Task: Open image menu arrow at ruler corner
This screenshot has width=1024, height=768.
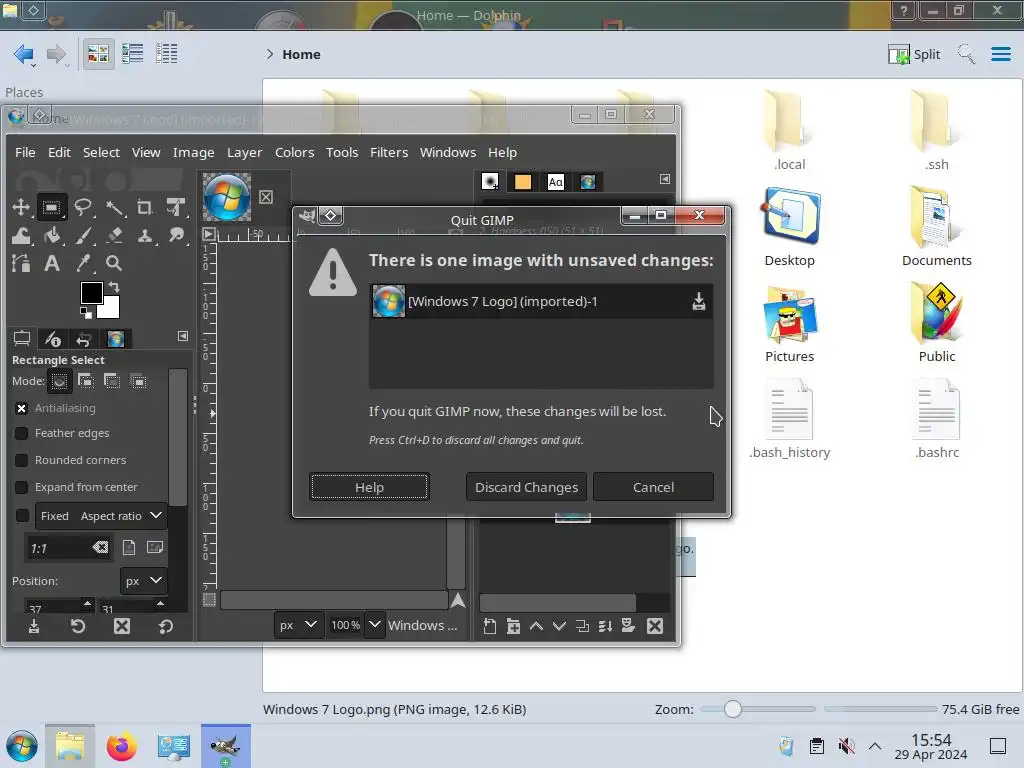Action: (x=209, y=234)
